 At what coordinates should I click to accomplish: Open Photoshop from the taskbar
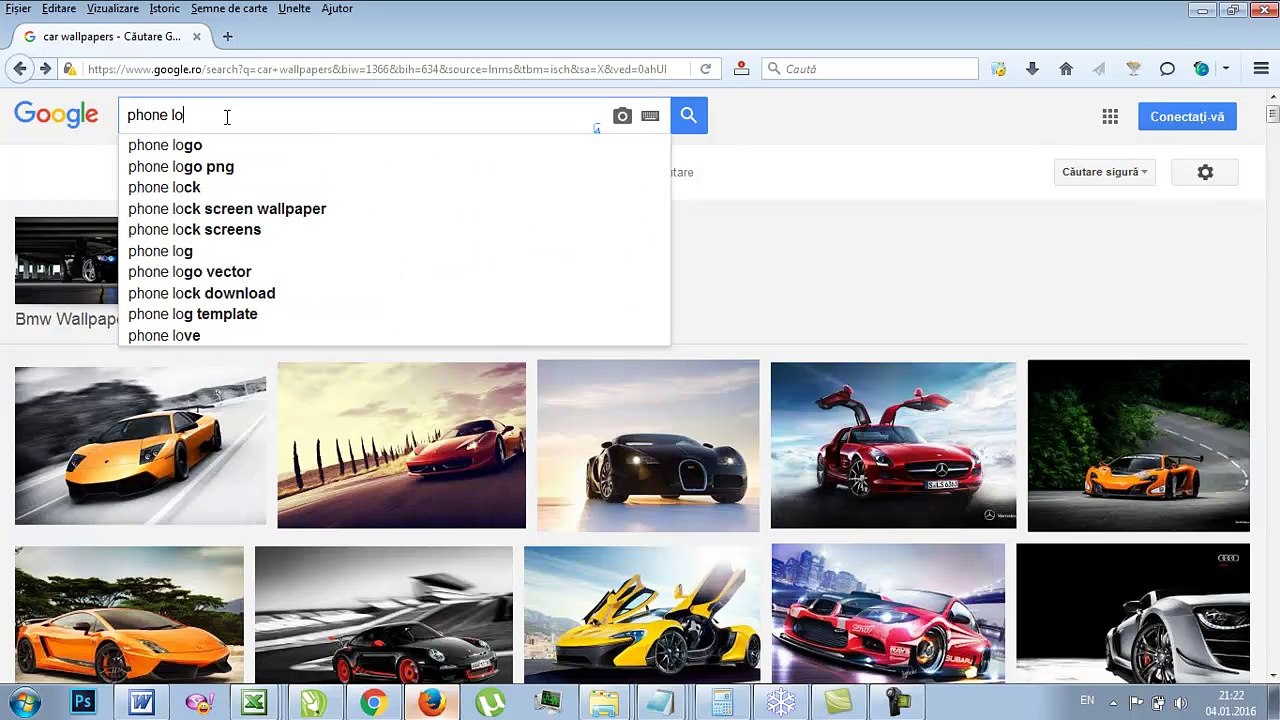pyautogui.click(x=83, y=703)
